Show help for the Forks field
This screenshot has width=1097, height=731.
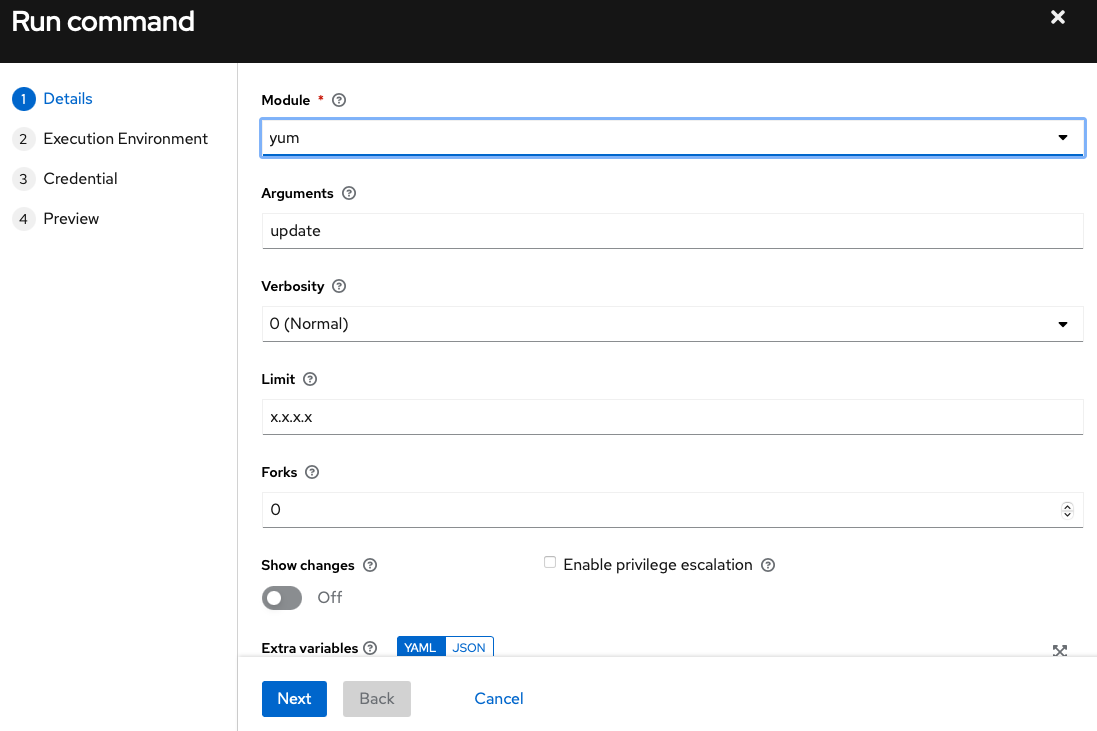[x=312, y=472]
